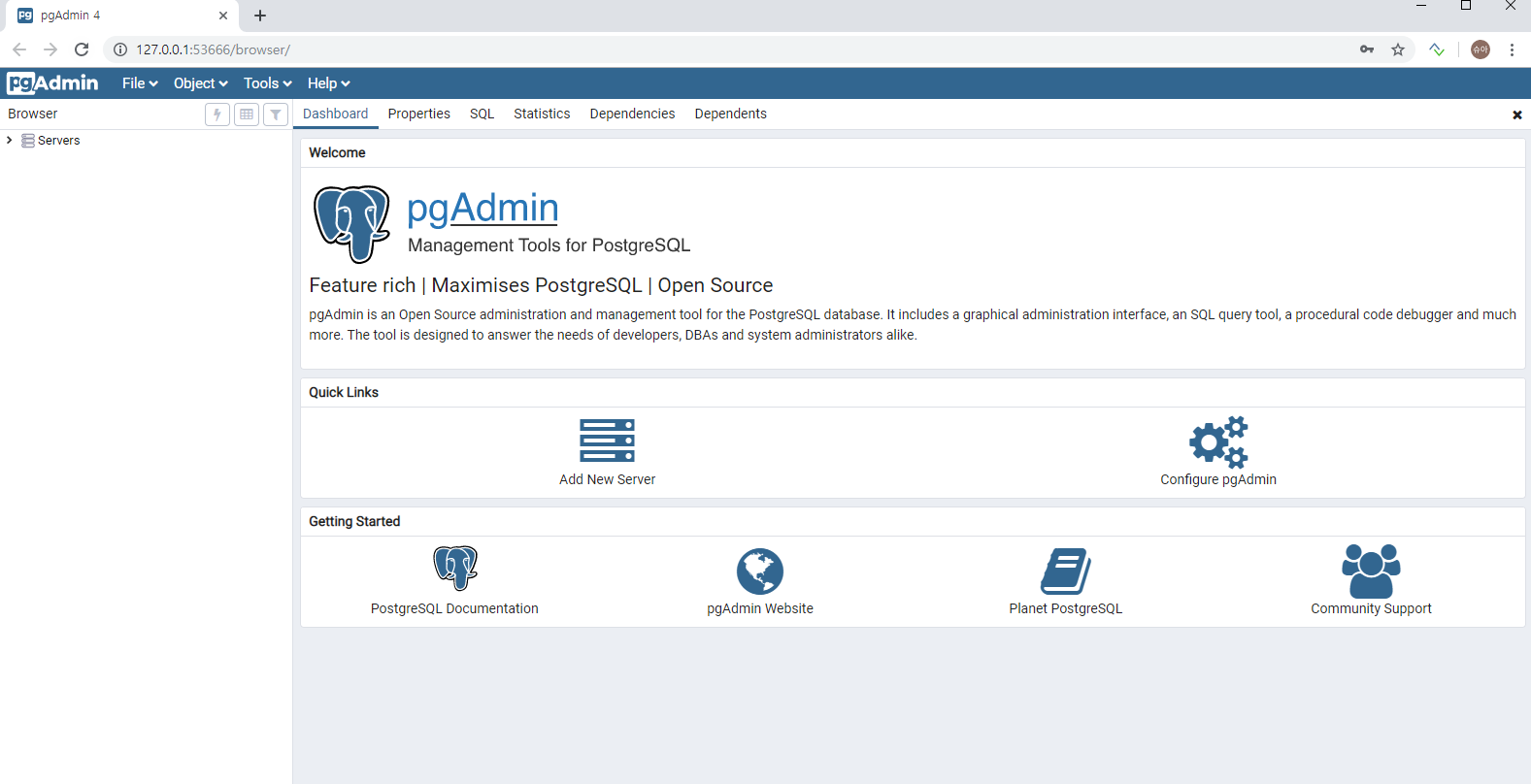Click the View Data grid icon in Browser panel
The image size is (1531, 784).
click(247, 114)
